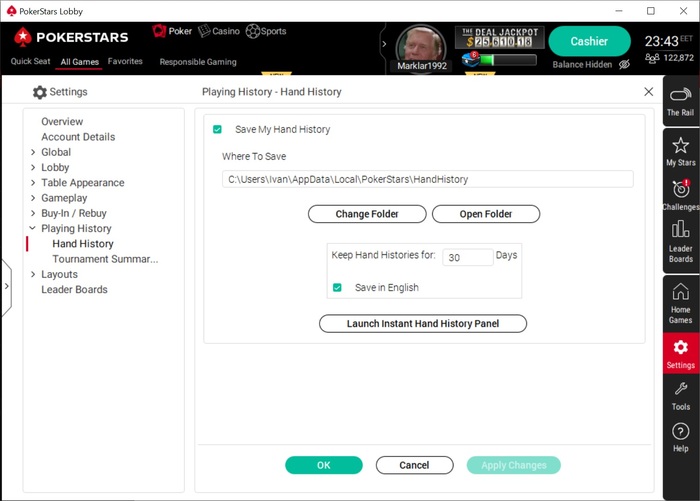This screenshot has width=700, height=501.
Task: Select Overview in settings tree
Action: pos(62,121)
